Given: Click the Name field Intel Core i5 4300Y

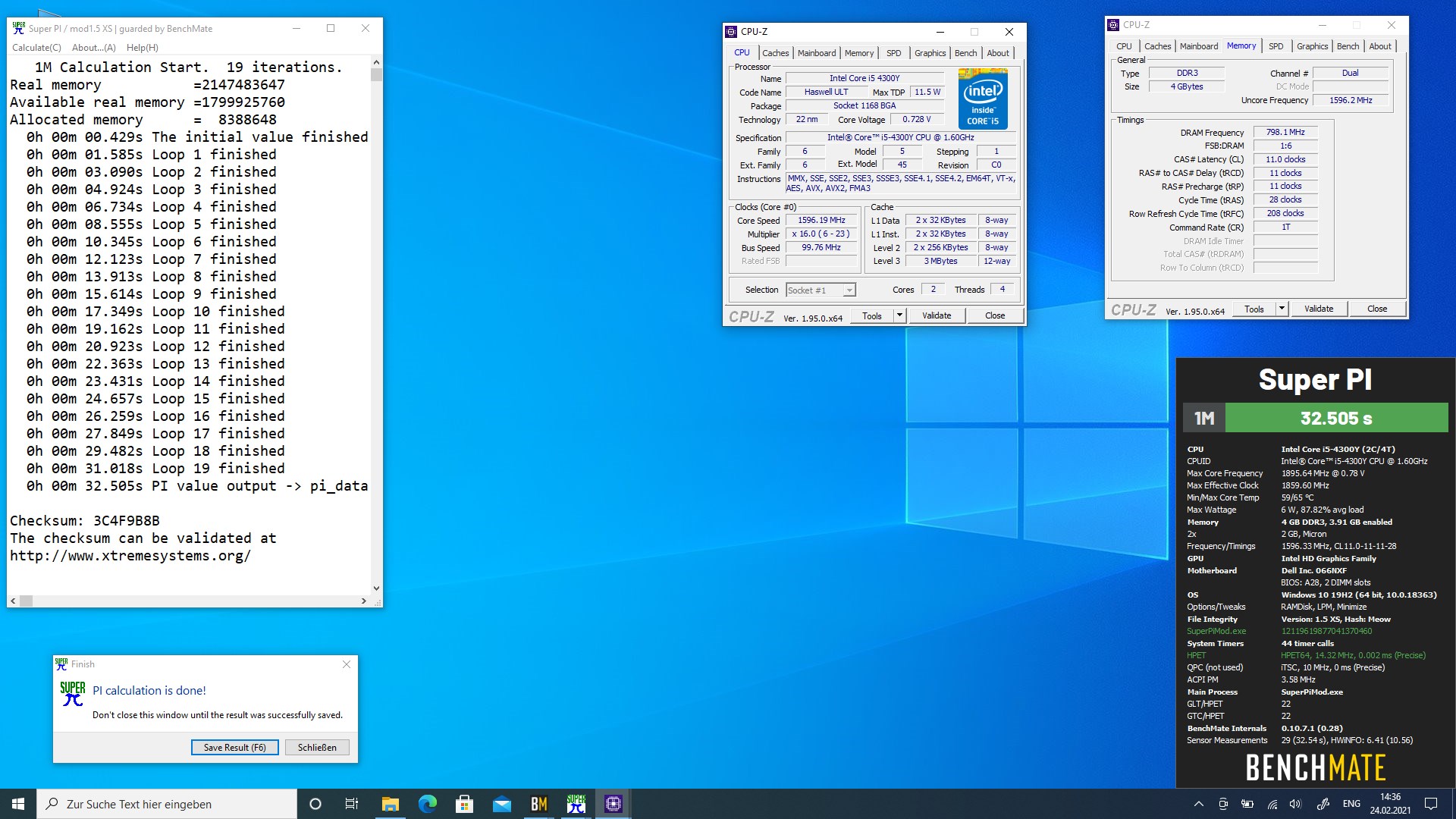Looking at the screenshot, I should [x=864, y=78].
